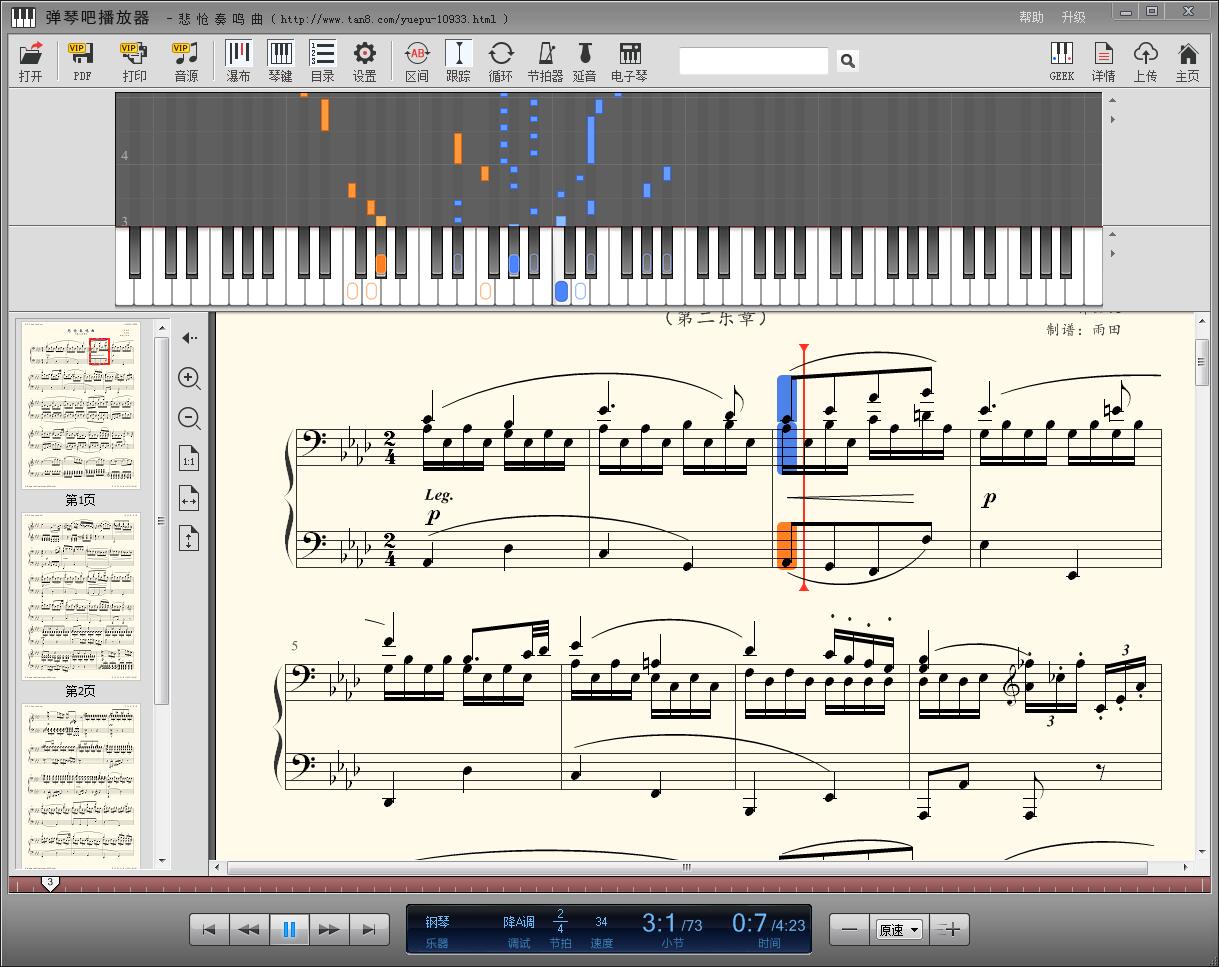Enable 区间 A-B section selection
The height and width of the screenshot is (967, 1219).
[417, 61]
